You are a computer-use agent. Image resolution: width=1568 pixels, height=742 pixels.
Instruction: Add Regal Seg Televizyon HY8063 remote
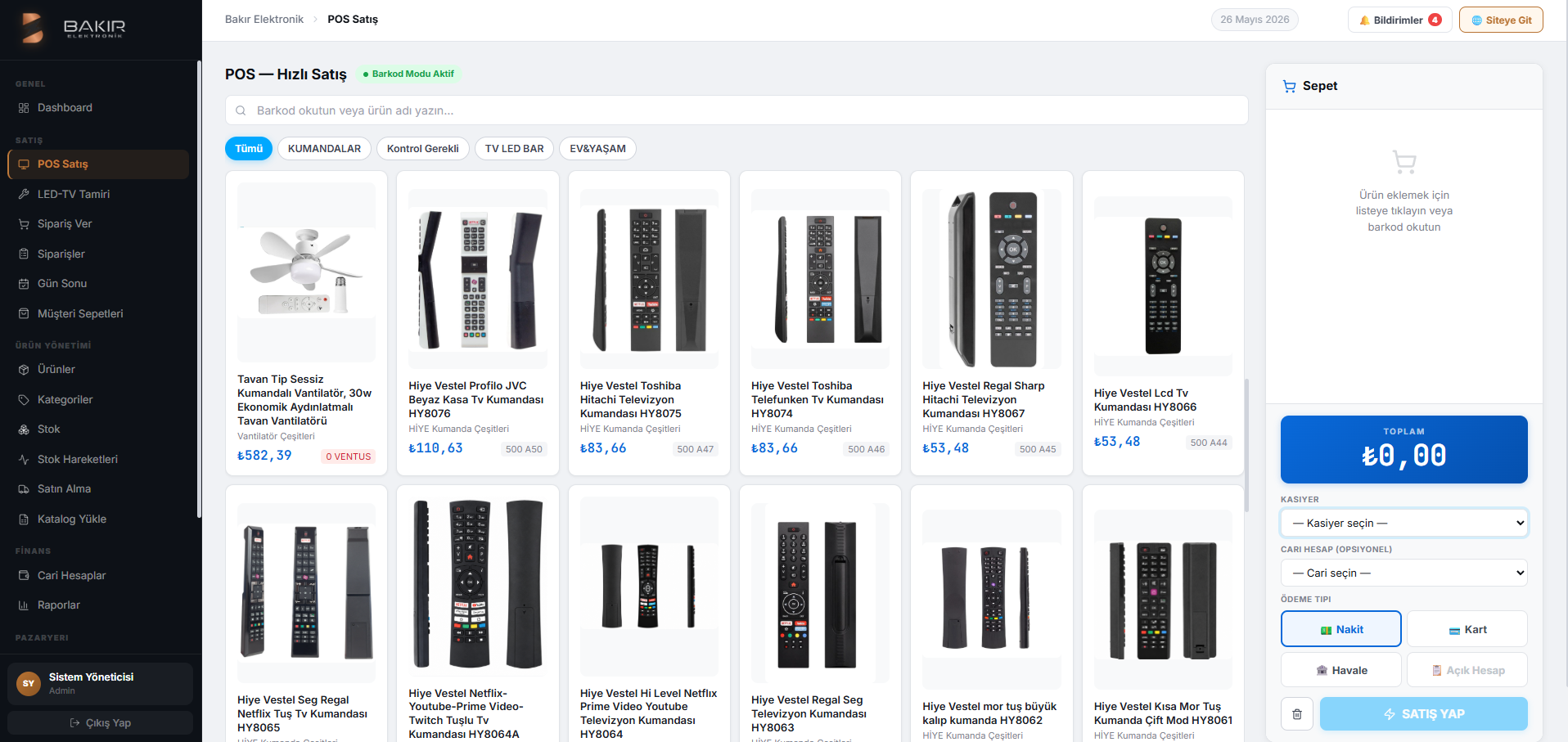click(x=820, y=614)
